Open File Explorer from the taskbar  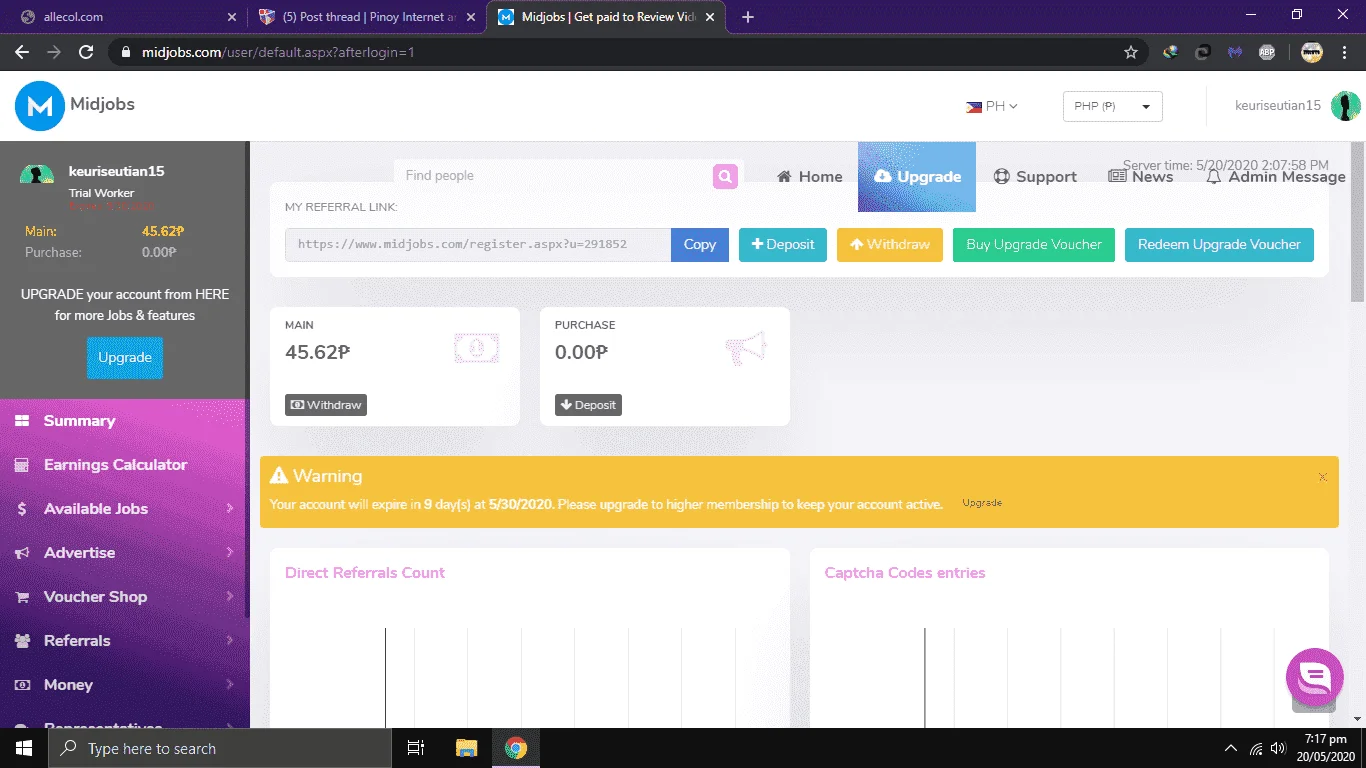466,748
